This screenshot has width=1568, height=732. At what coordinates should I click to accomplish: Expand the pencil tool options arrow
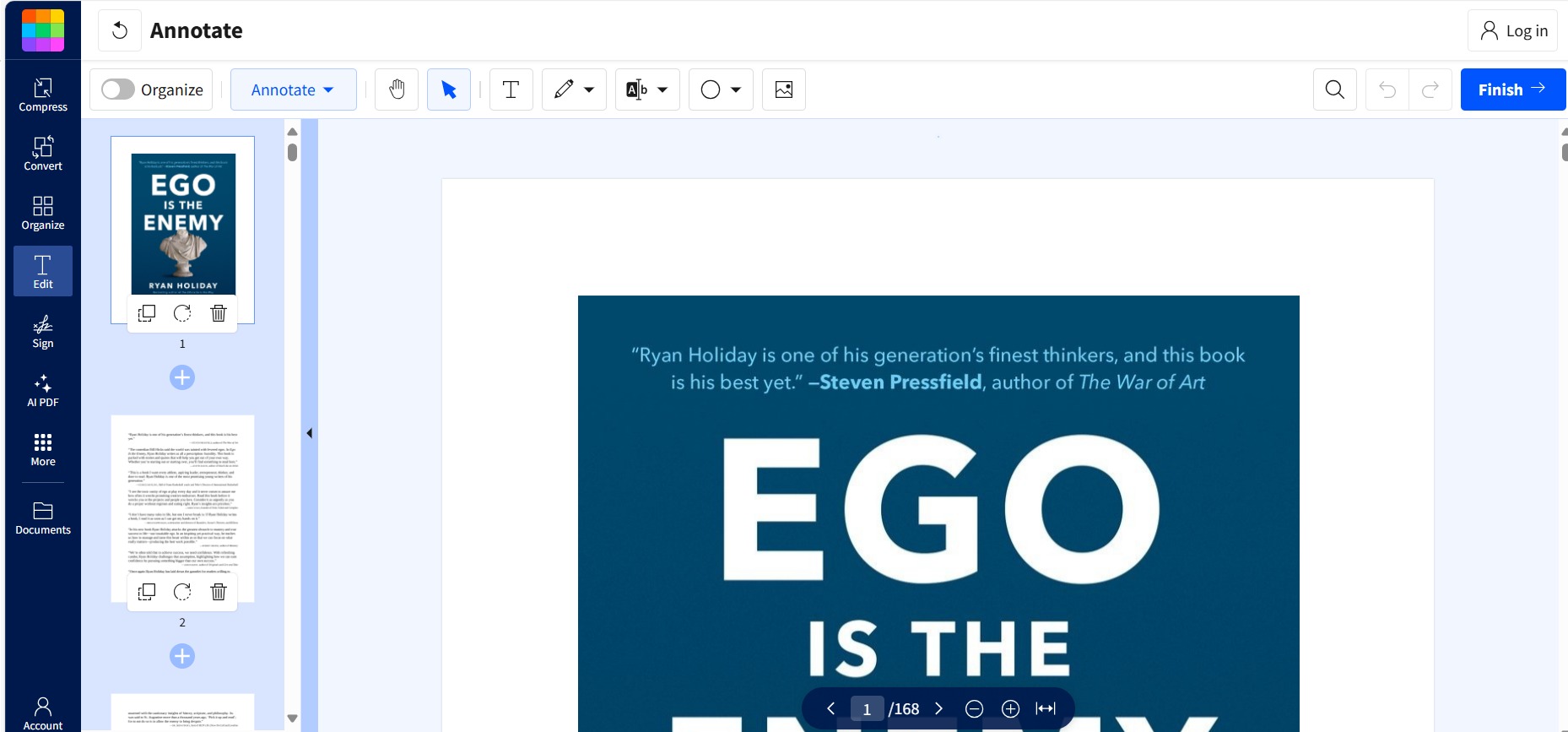pyautogui.click(x=589, y=89)
